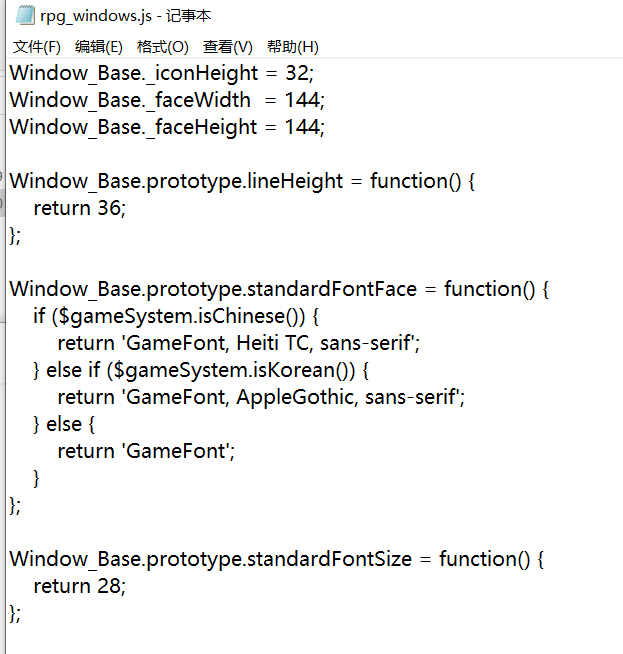Place cursor on Window_Base._iconHeight = 32; line
623x654 pixels.
click(x=161, y=73)
